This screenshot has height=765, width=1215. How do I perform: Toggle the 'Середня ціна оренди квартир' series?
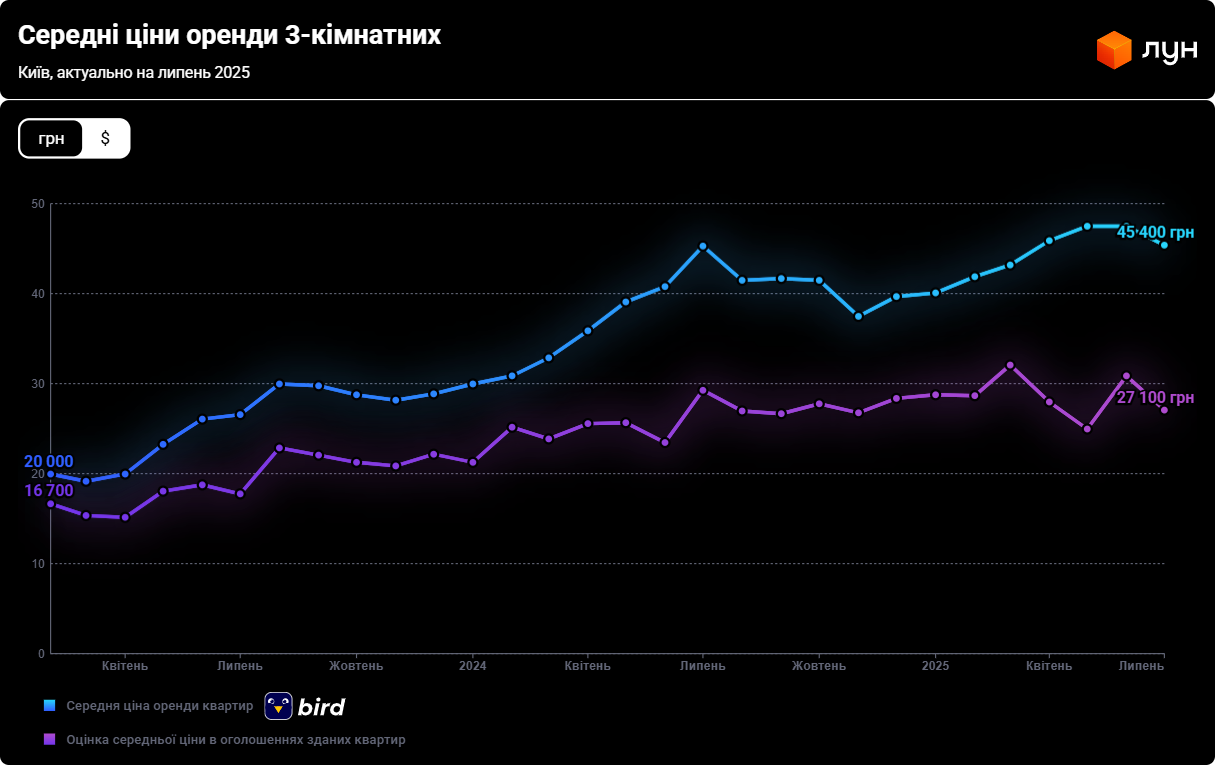click(x=160, y=706)
